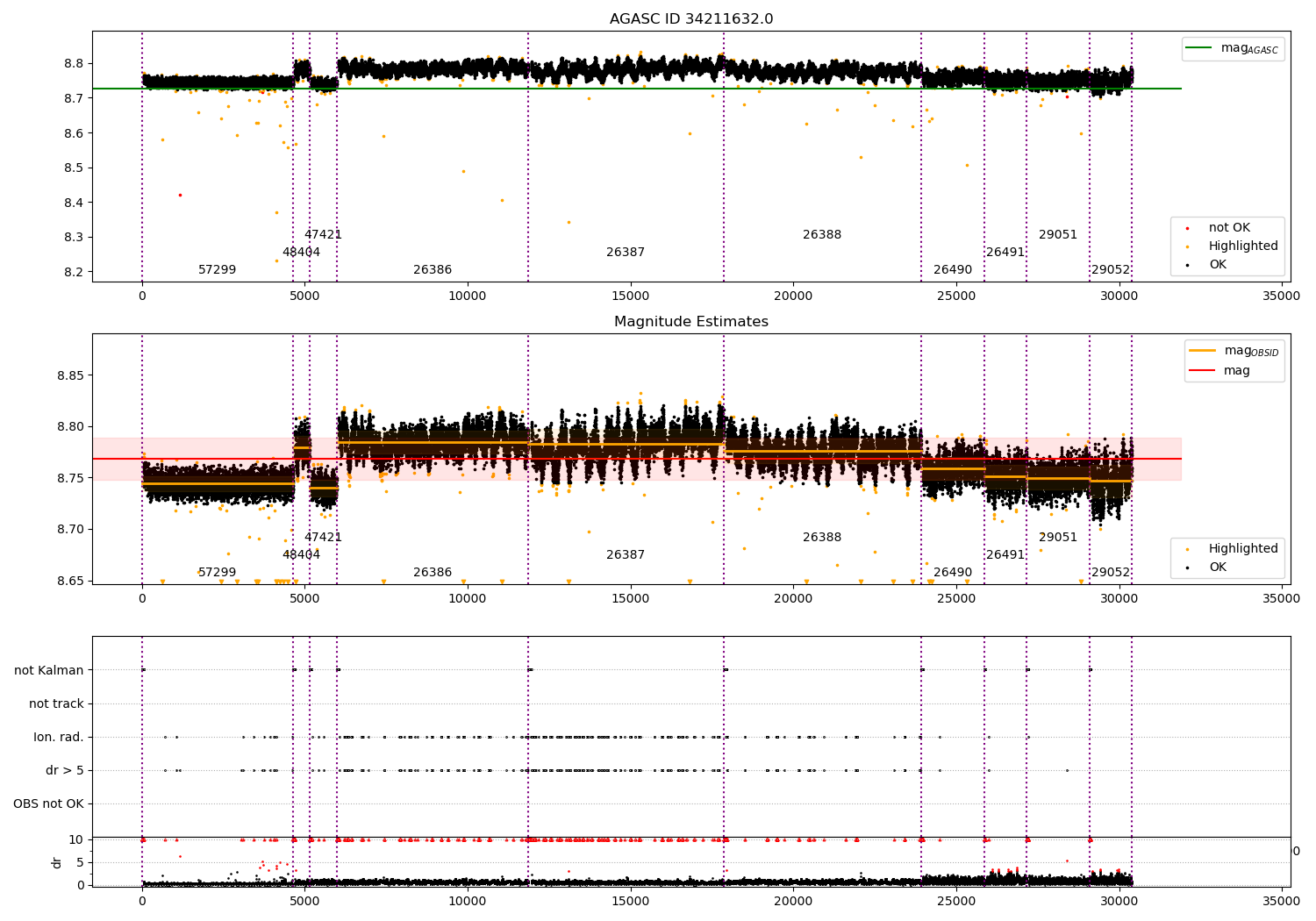Click x-axis tick 10000 under Magnitude Estimates plot
The image size is (1316, 921).
[x=468, y=599]
